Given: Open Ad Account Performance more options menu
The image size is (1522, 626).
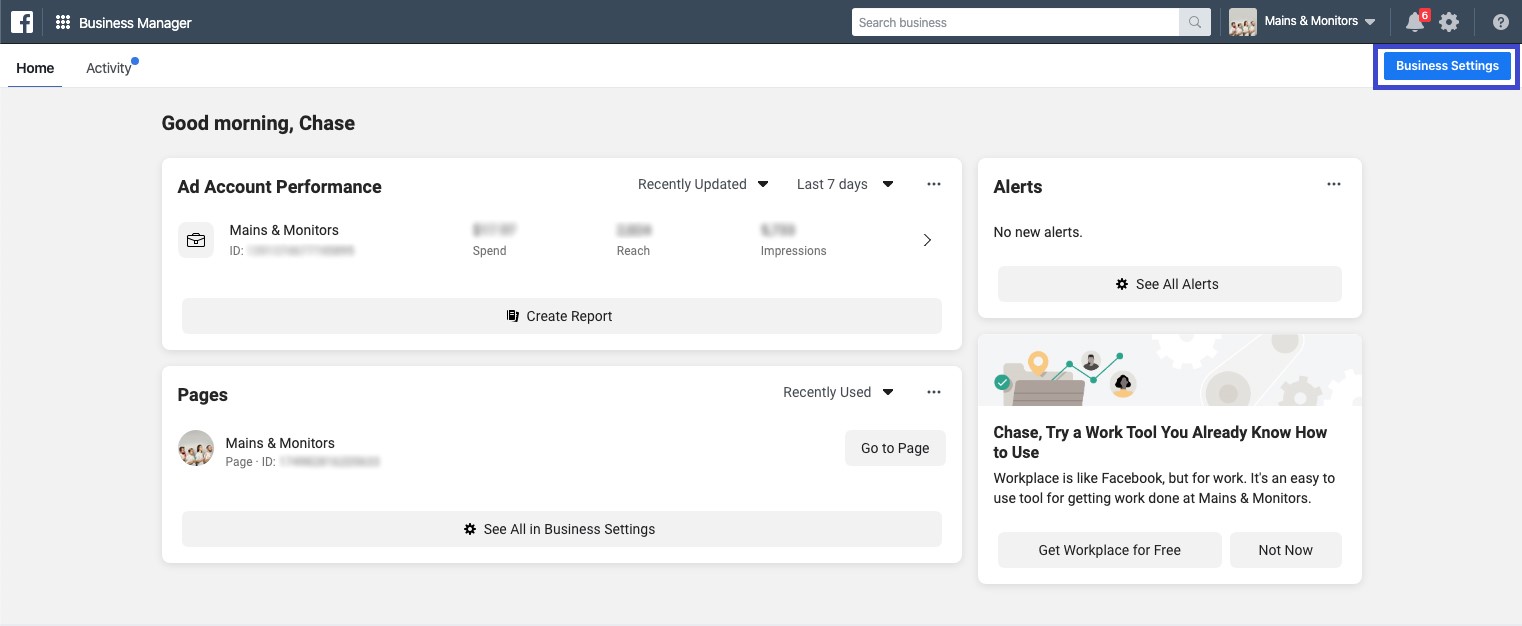Looking at the screenshot, I should (x=934, y=184).
